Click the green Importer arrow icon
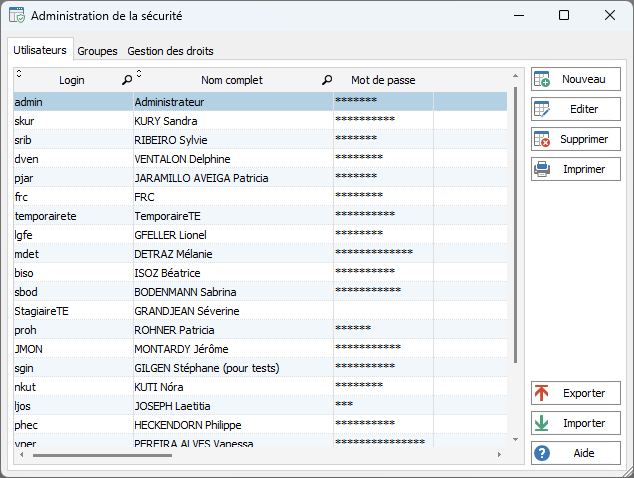The image size is (634, 478). click(542, 423)
